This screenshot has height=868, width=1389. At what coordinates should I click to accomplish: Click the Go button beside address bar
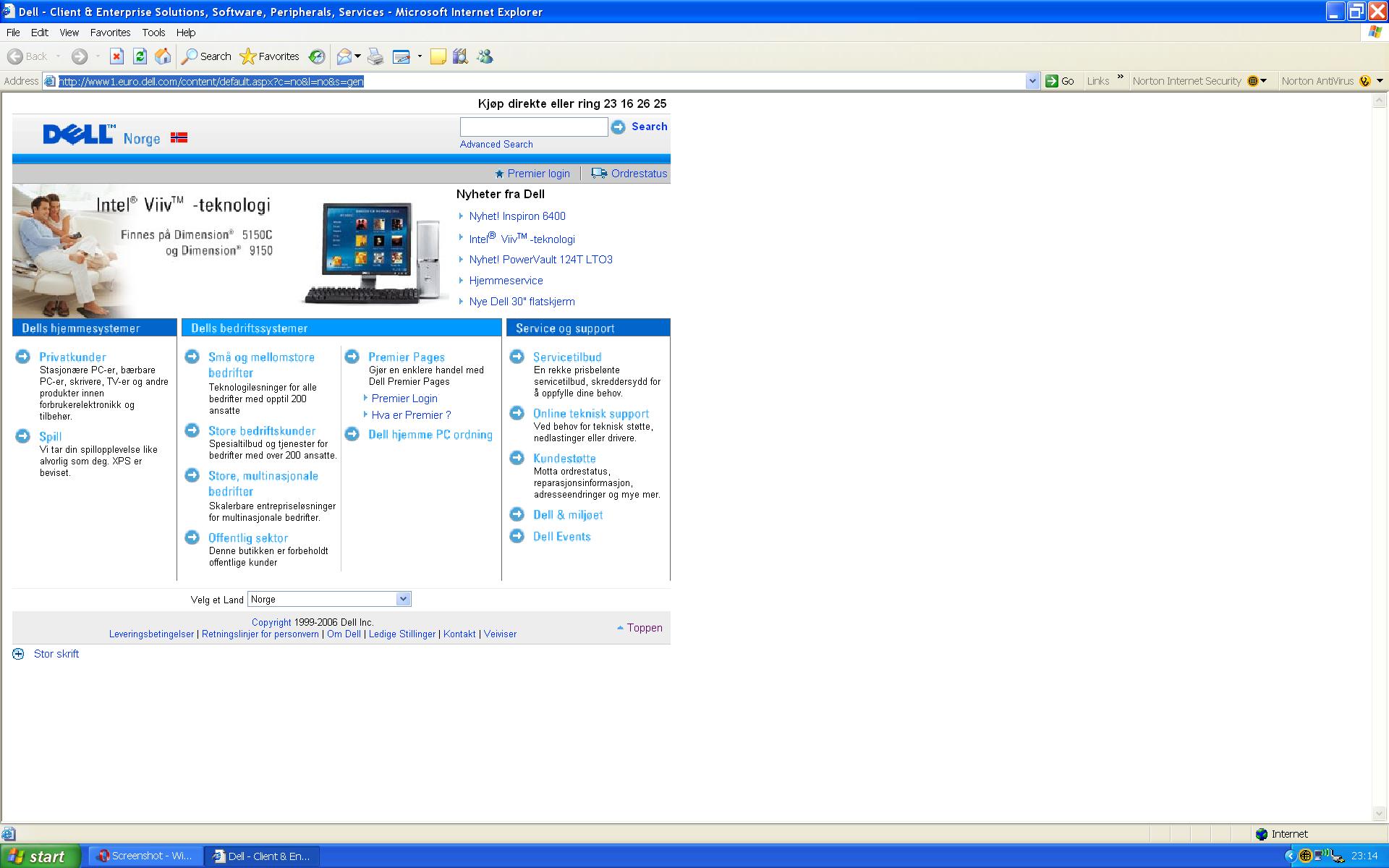(1060, 81)
